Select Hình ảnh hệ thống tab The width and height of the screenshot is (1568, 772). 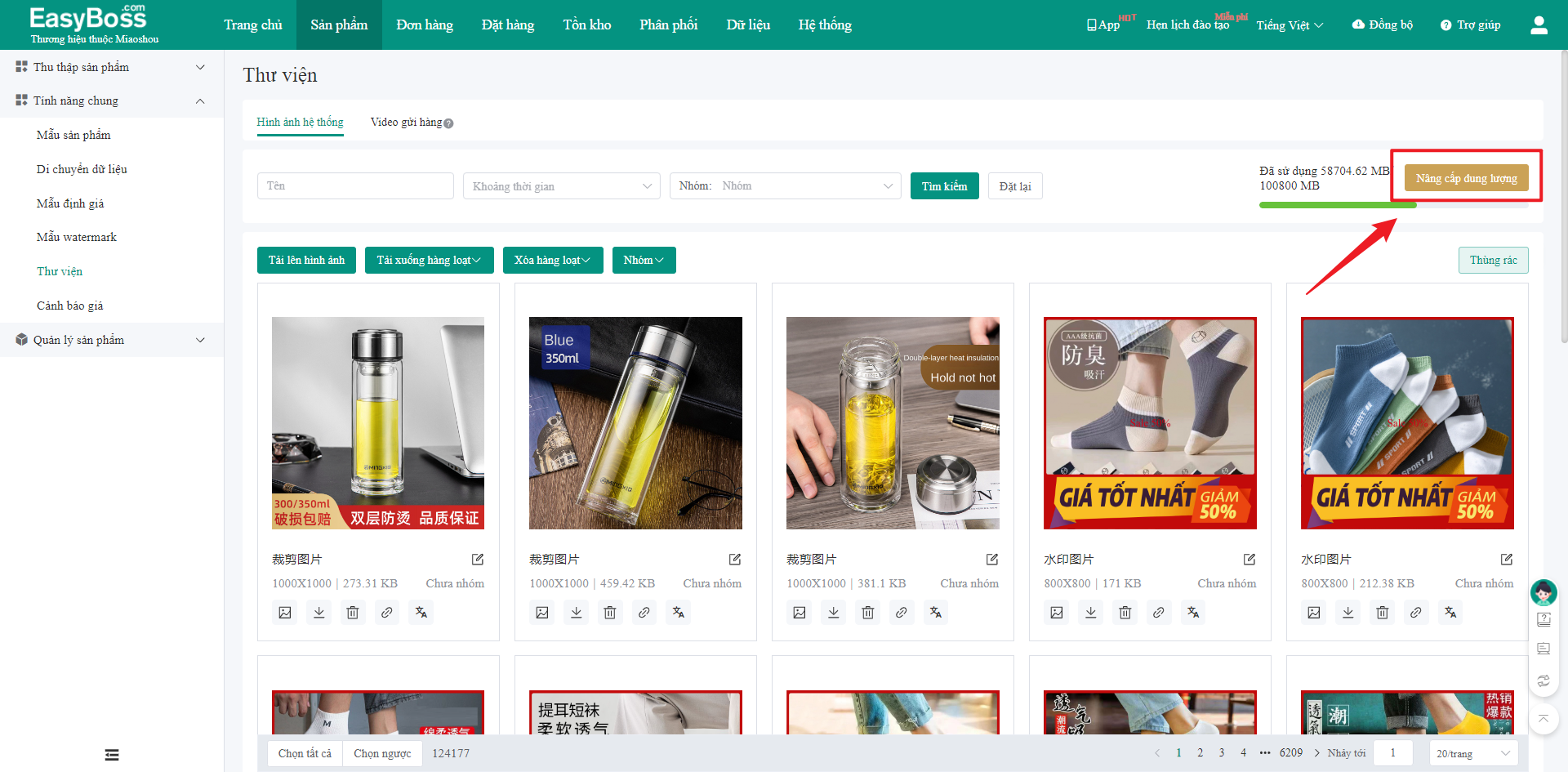point(300,123)
